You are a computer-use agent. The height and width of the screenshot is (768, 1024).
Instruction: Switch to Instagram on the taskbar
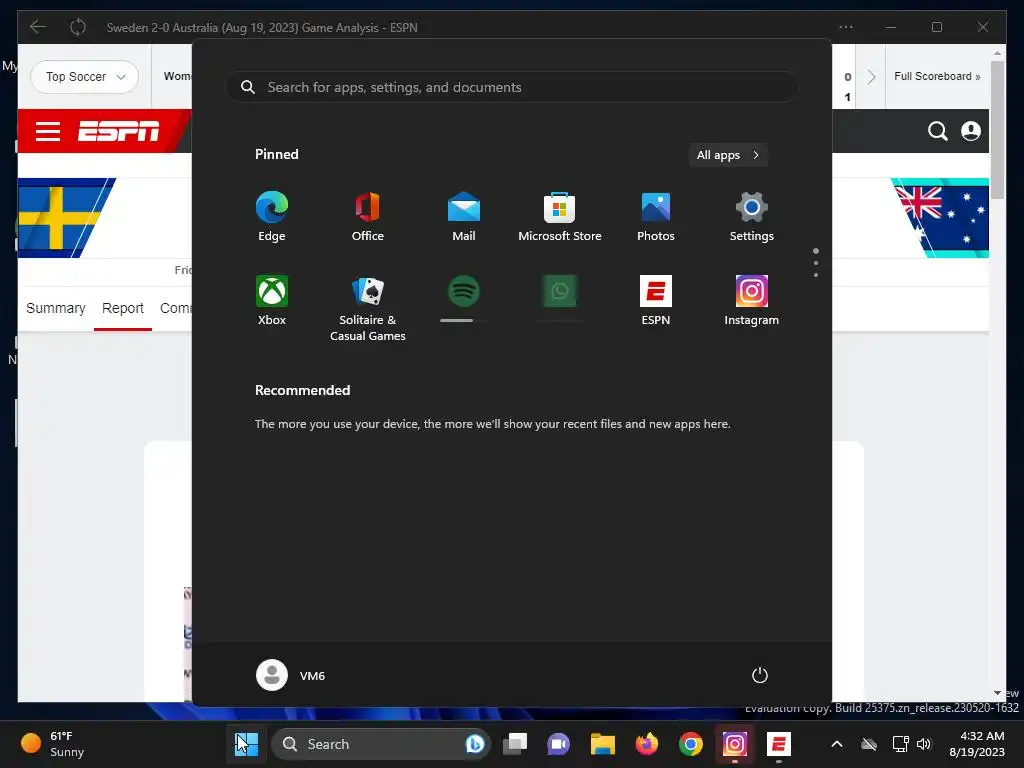[x=735, y=744]
